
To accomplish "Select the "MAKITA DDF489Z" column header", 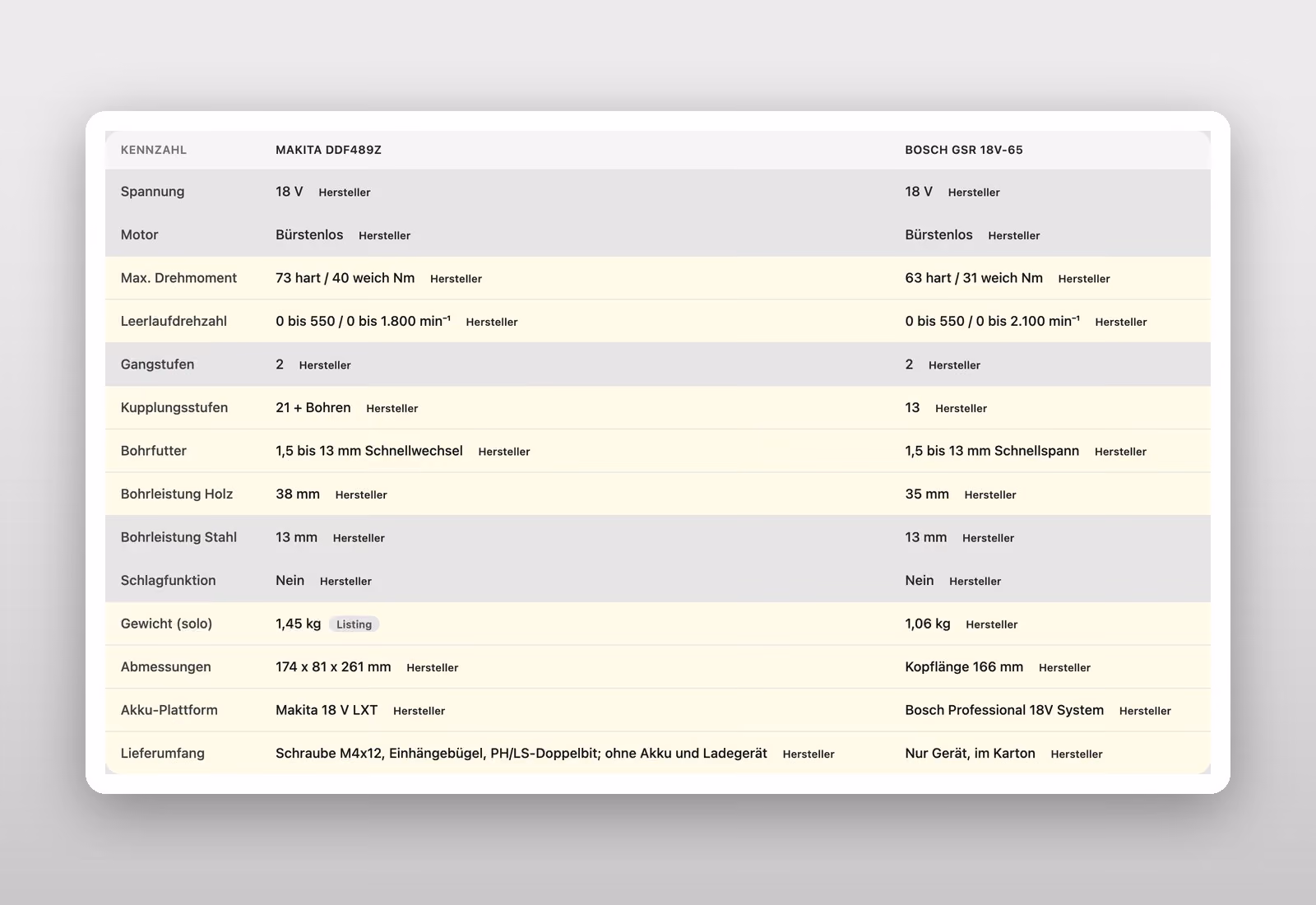I will coord(328,150).
